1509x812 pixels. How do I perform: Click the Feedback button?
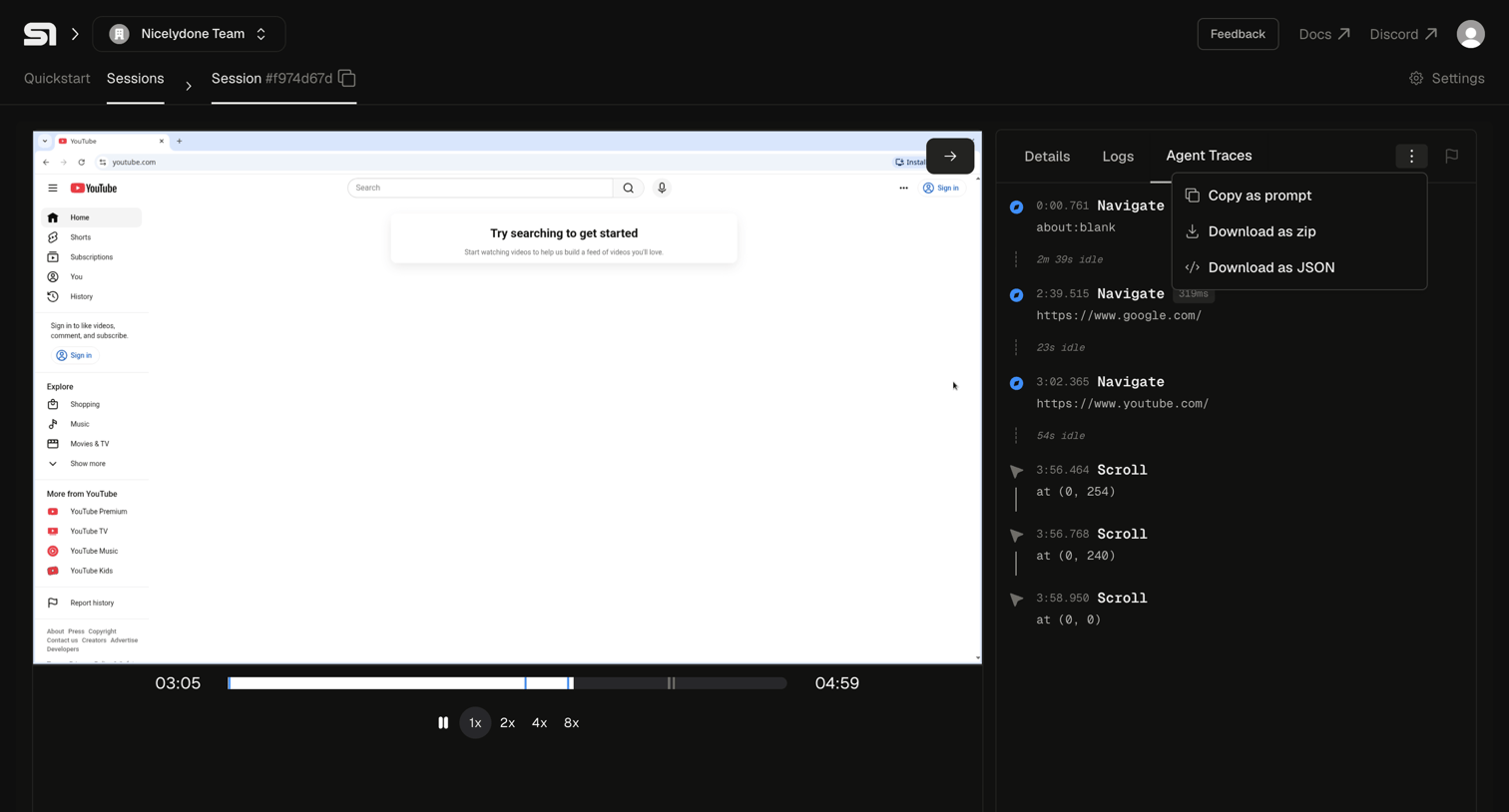1238,34
